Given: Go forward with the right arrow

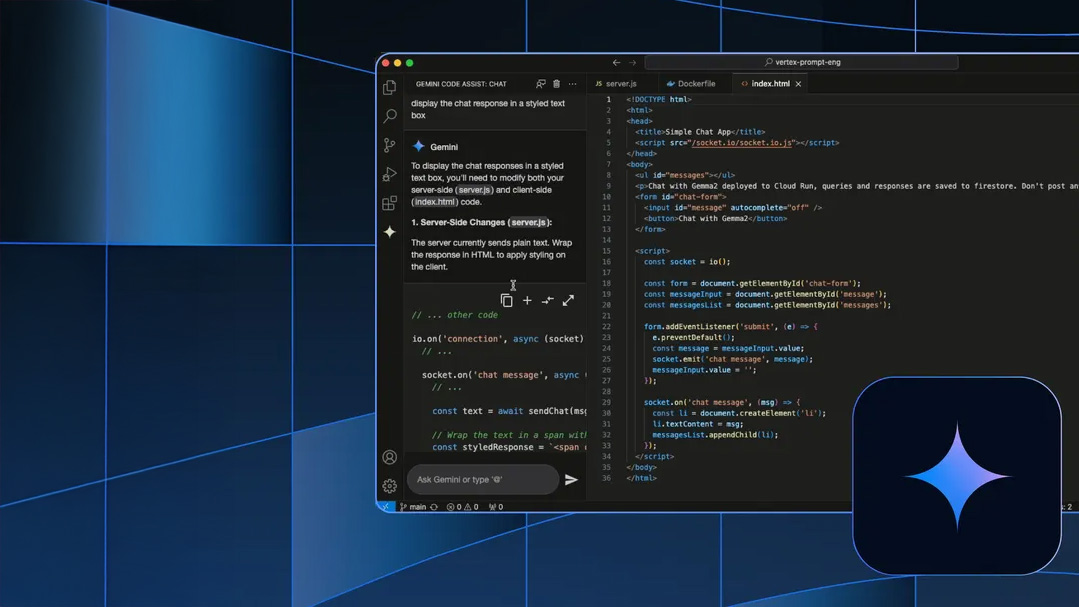Looking at the screenshot, I should [x=632, y=63].
